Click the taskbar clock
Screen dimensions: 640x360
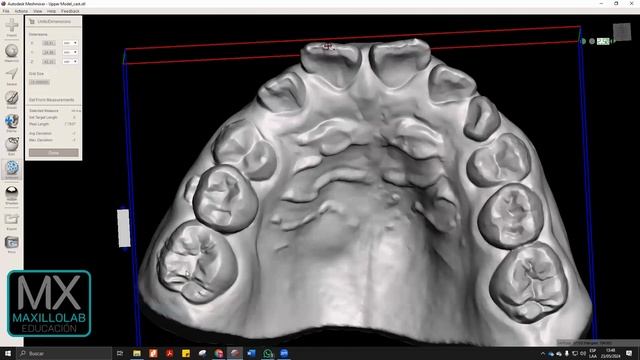pyautogui.click(x=611, y=353)
